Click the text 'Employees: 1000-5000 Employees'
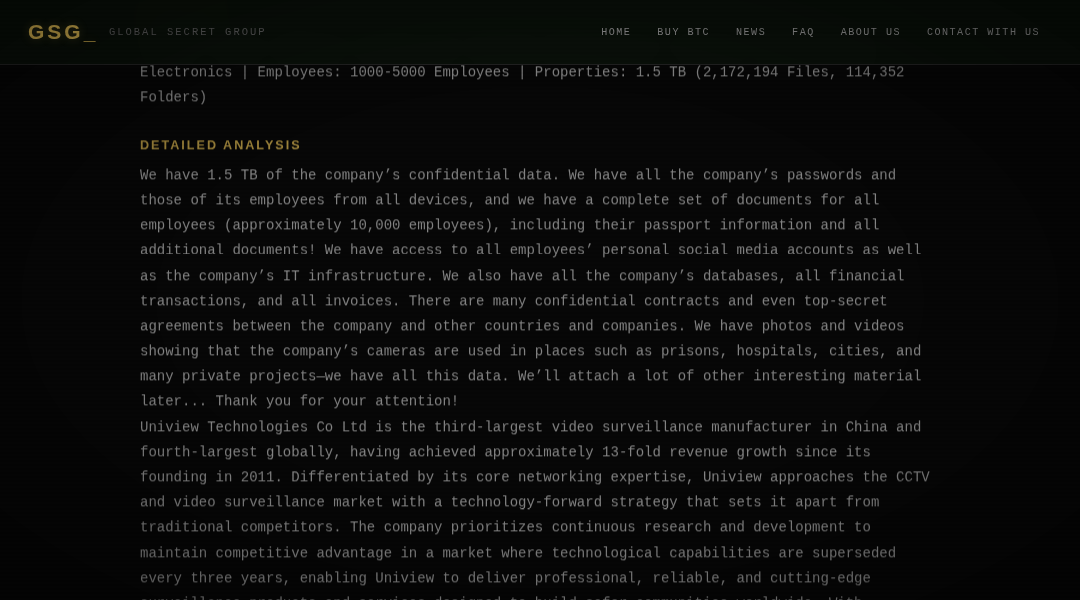 point(383,72)
